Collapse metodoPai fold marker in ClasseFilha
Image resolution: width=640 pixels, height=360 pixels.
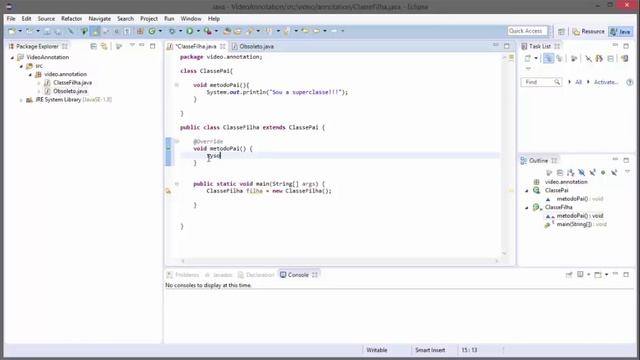point(177,141)
